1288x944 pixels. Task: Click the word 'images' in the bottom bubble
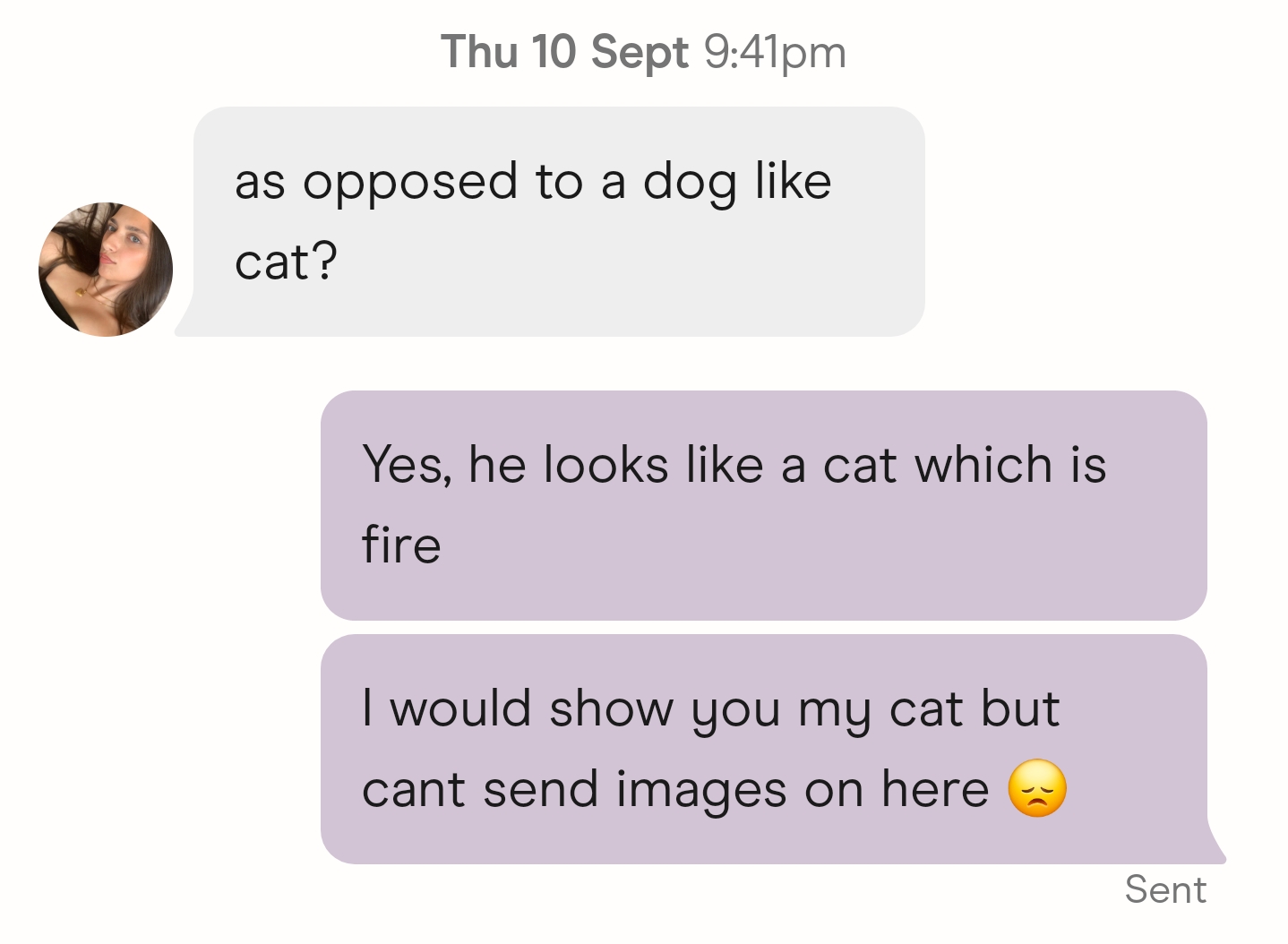point(701,792)
